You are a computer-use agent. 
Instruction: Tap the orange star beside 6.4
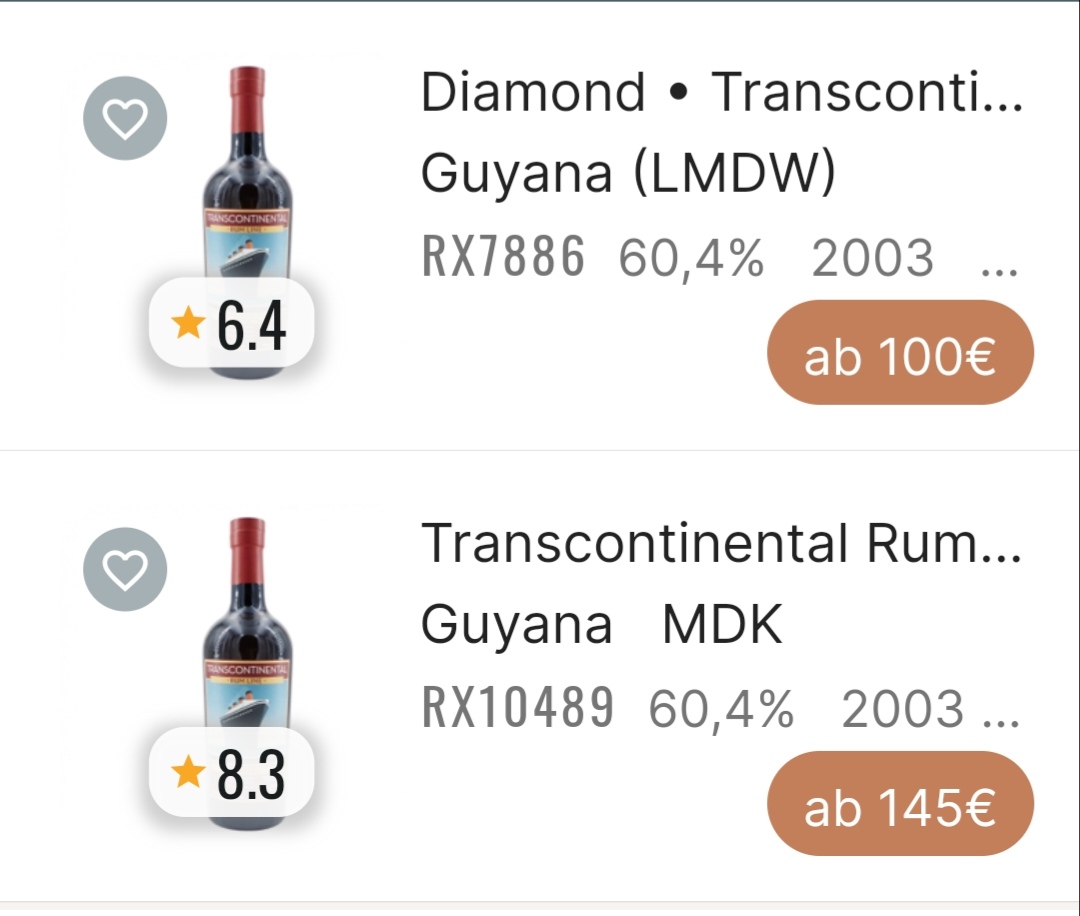188,324
